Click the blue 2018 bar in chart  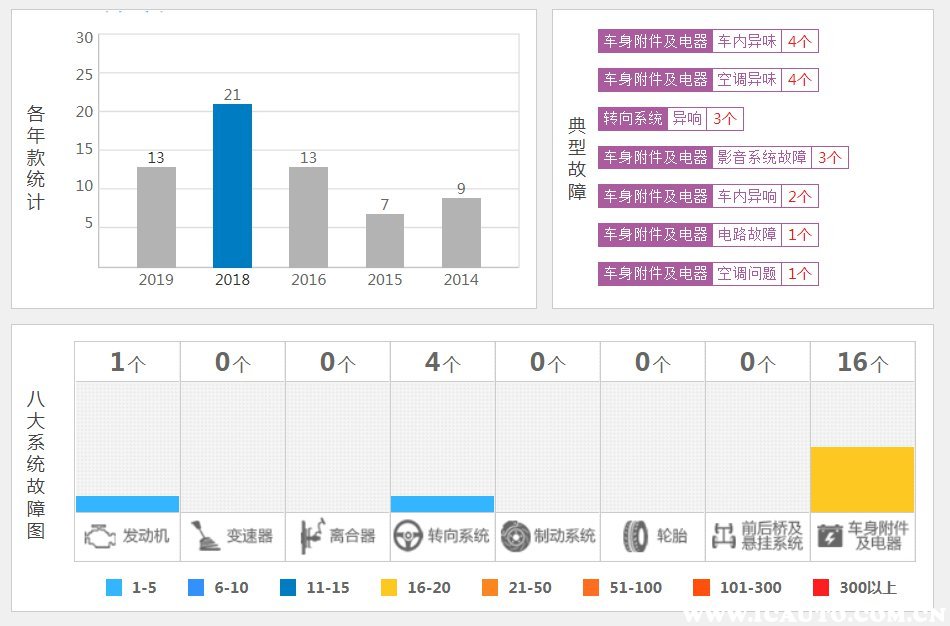[232, 185]
